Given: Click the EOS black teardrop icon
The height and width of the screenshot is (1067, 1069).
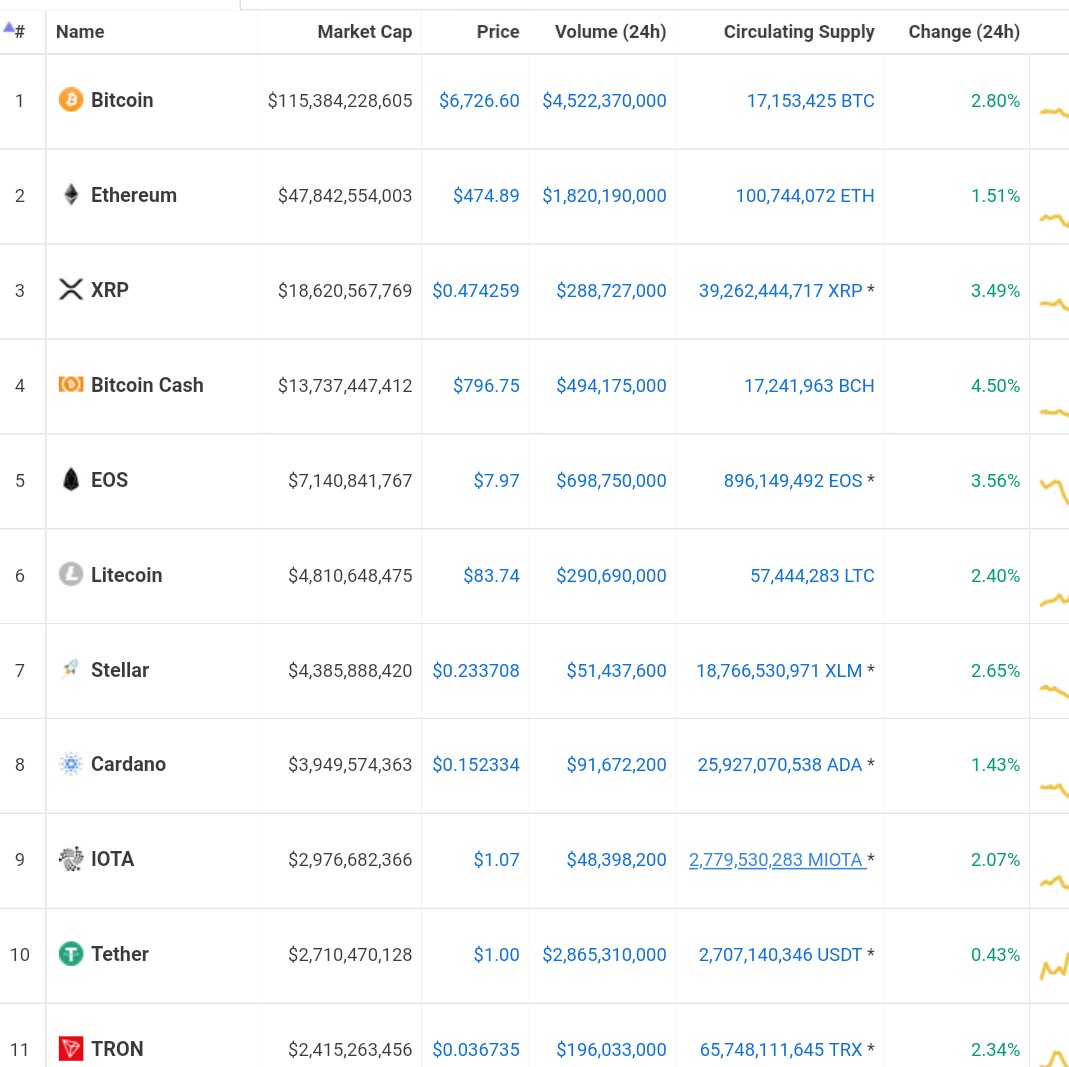Looking at the screenshot, I should (71, 479).
